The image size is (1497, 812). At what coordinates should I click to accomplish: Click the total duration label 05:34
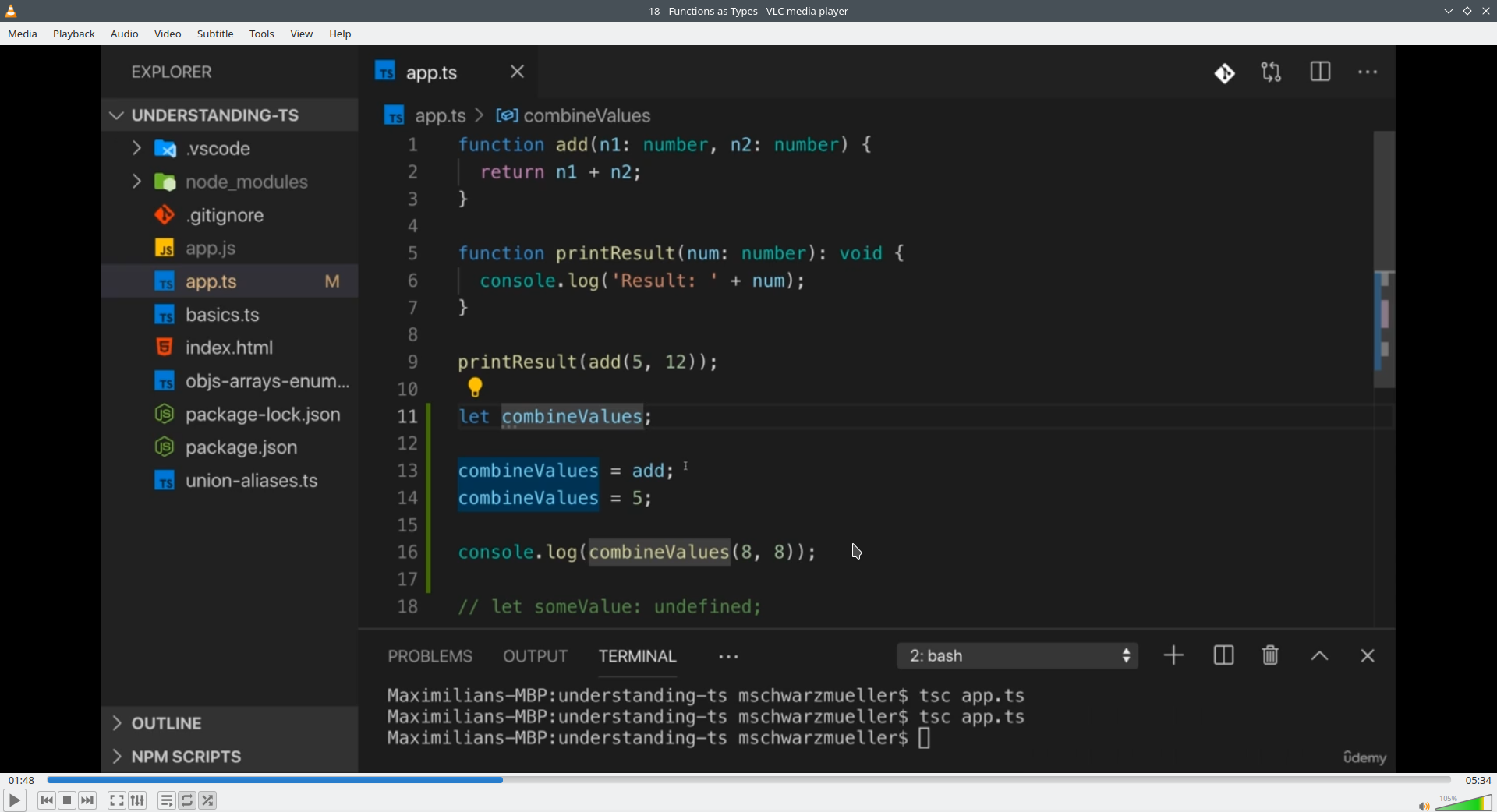click(x=1478, y=780)
